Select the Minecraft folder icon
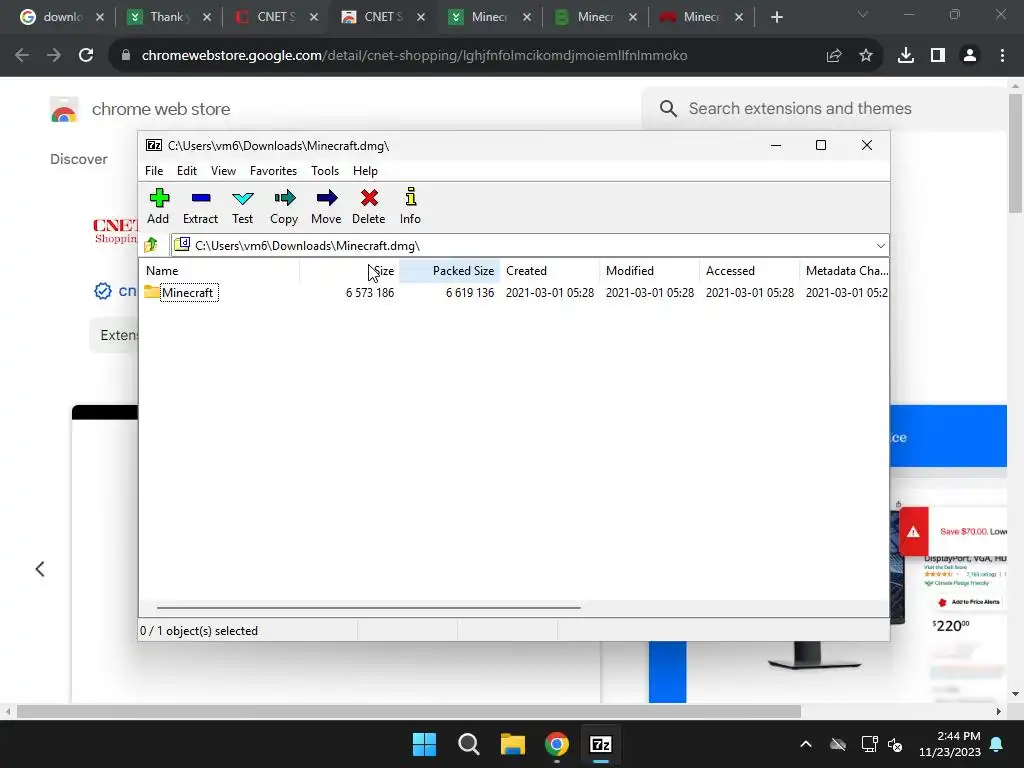The image size is (1024, 768). click(x=152, y=292)
